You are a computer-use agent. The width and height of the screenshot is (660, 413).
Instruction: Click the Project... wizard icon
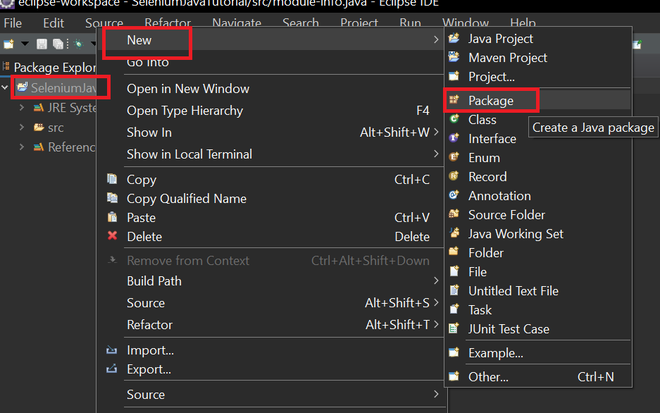tap(454, 76)
